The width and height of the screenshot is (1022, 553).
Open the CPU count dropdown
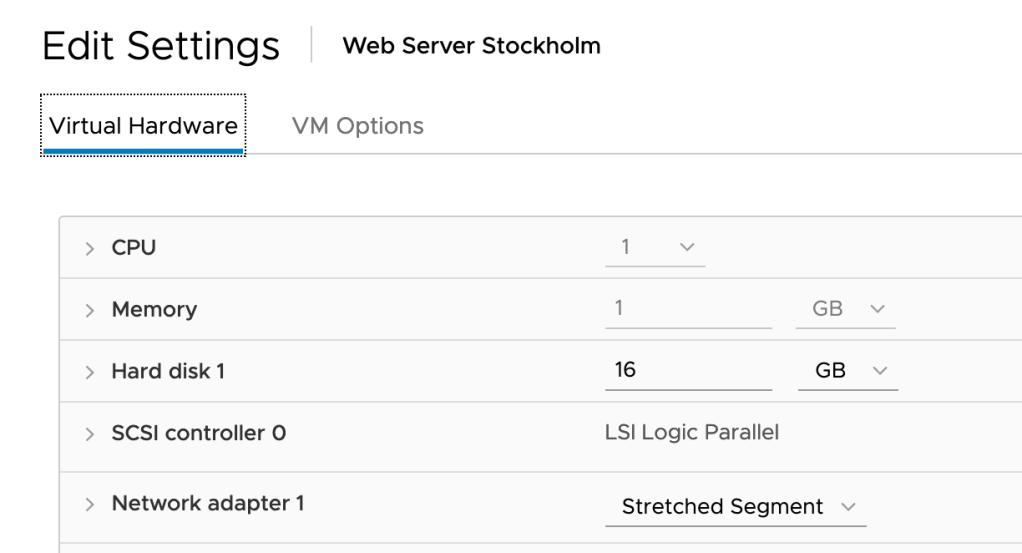pos(656,247)
